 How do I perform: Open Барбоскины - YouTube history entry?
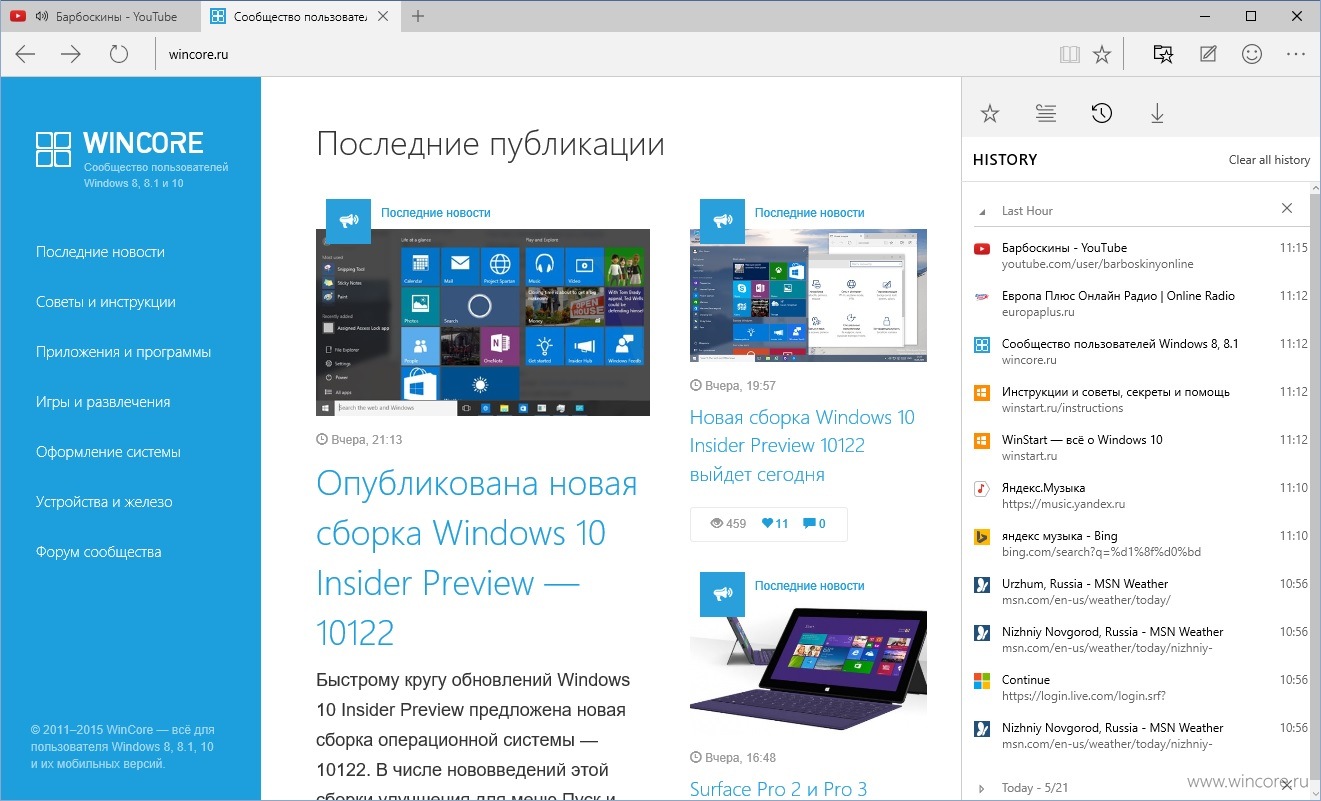(1140, 256)
